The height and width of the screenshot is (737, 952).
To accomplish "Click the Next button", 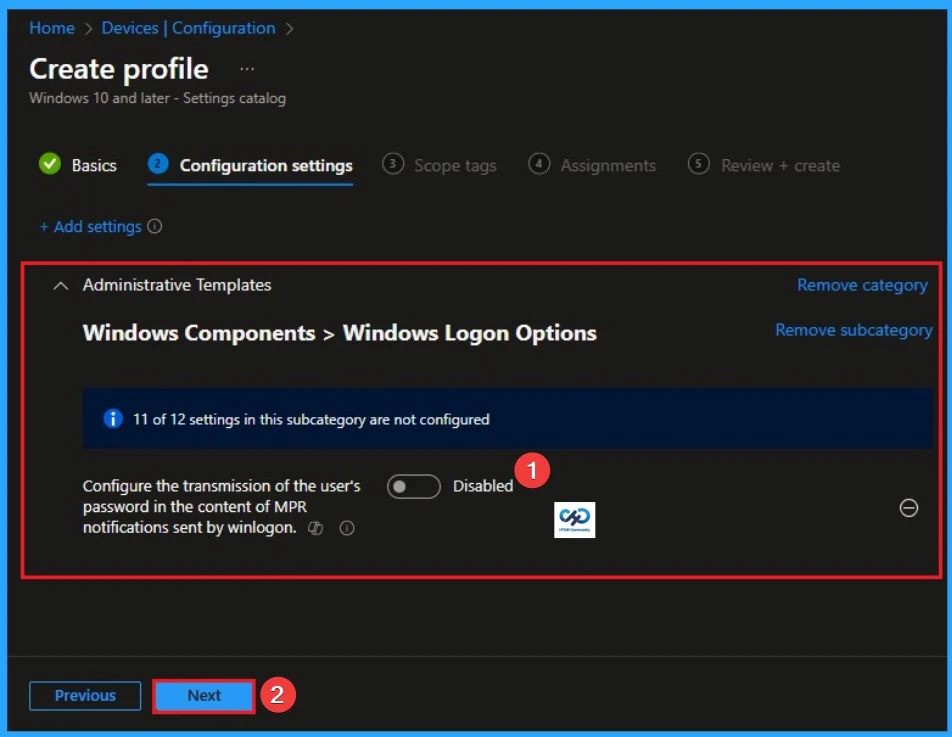I will pyautogui.click(x=203, y=695).
